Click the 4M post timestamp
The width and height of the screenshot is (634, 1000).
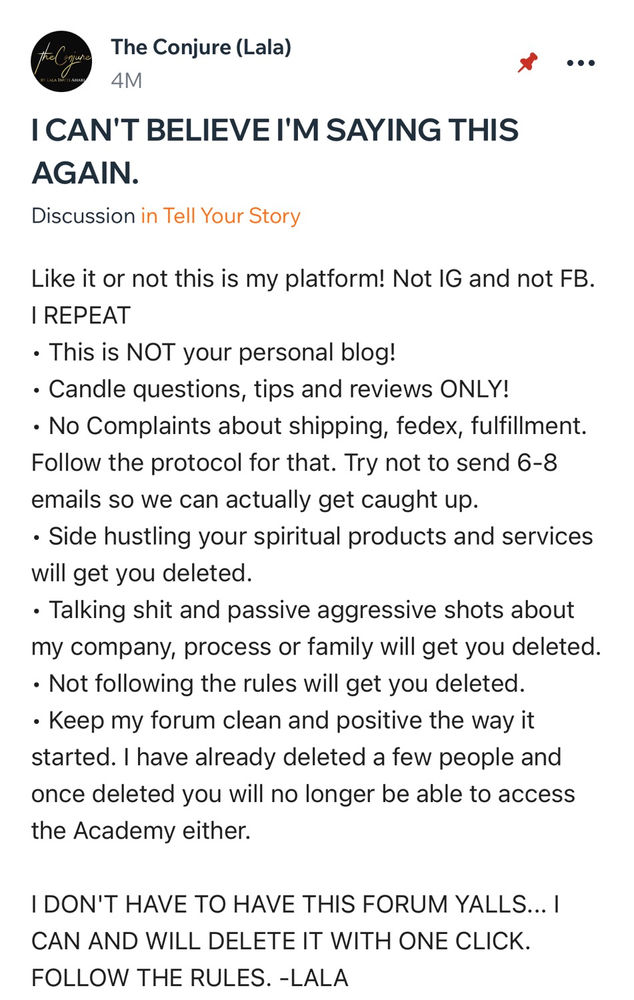126,81
